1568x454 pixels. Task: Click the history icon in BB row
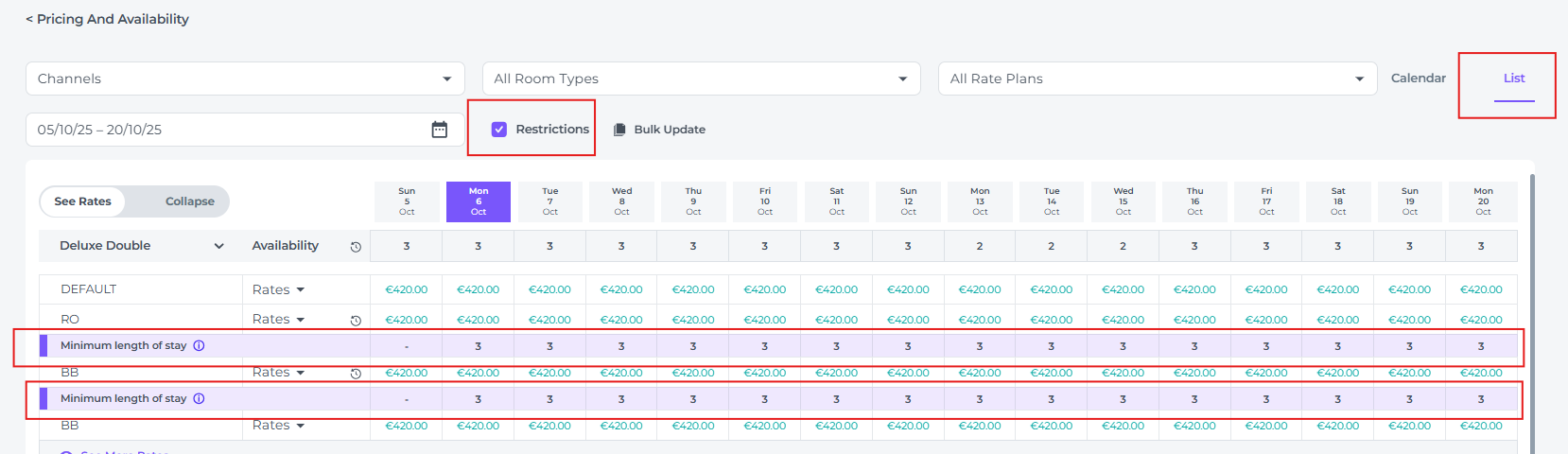pyautogui.click(x=356, y=374)
